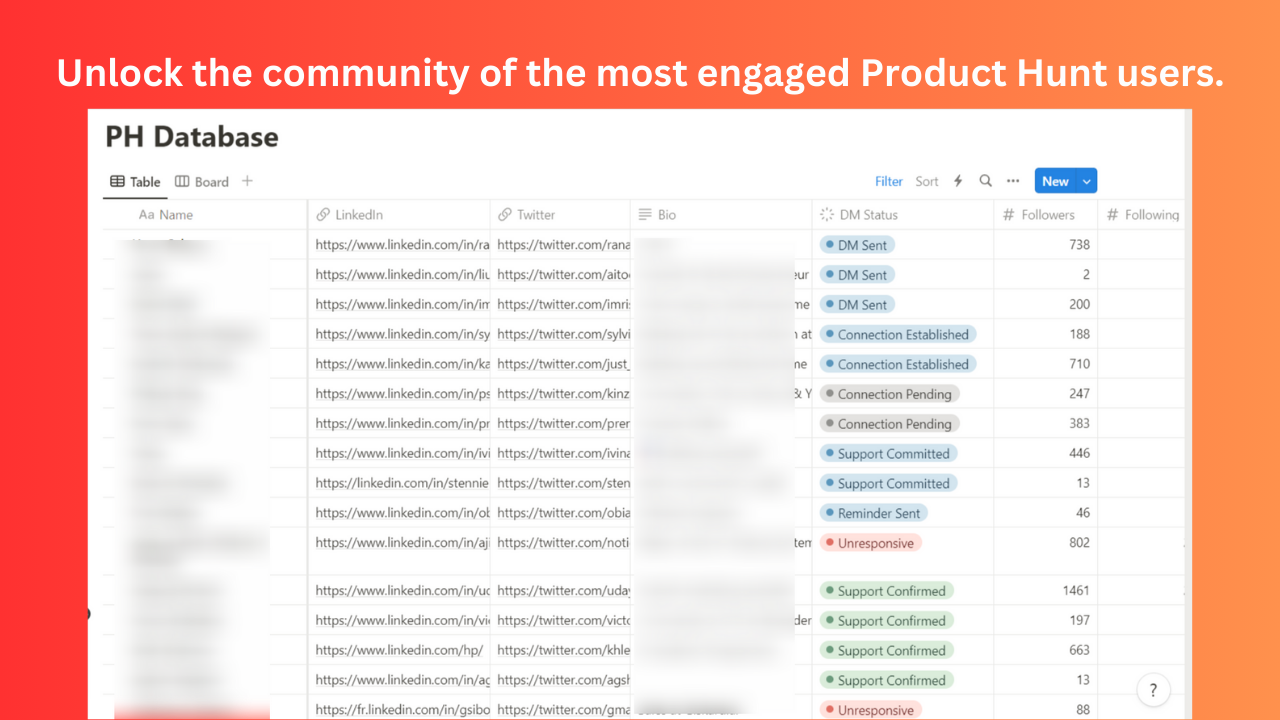
Task: Open the www.linkedin.com/hp/ link
Action: pos(399,650)
